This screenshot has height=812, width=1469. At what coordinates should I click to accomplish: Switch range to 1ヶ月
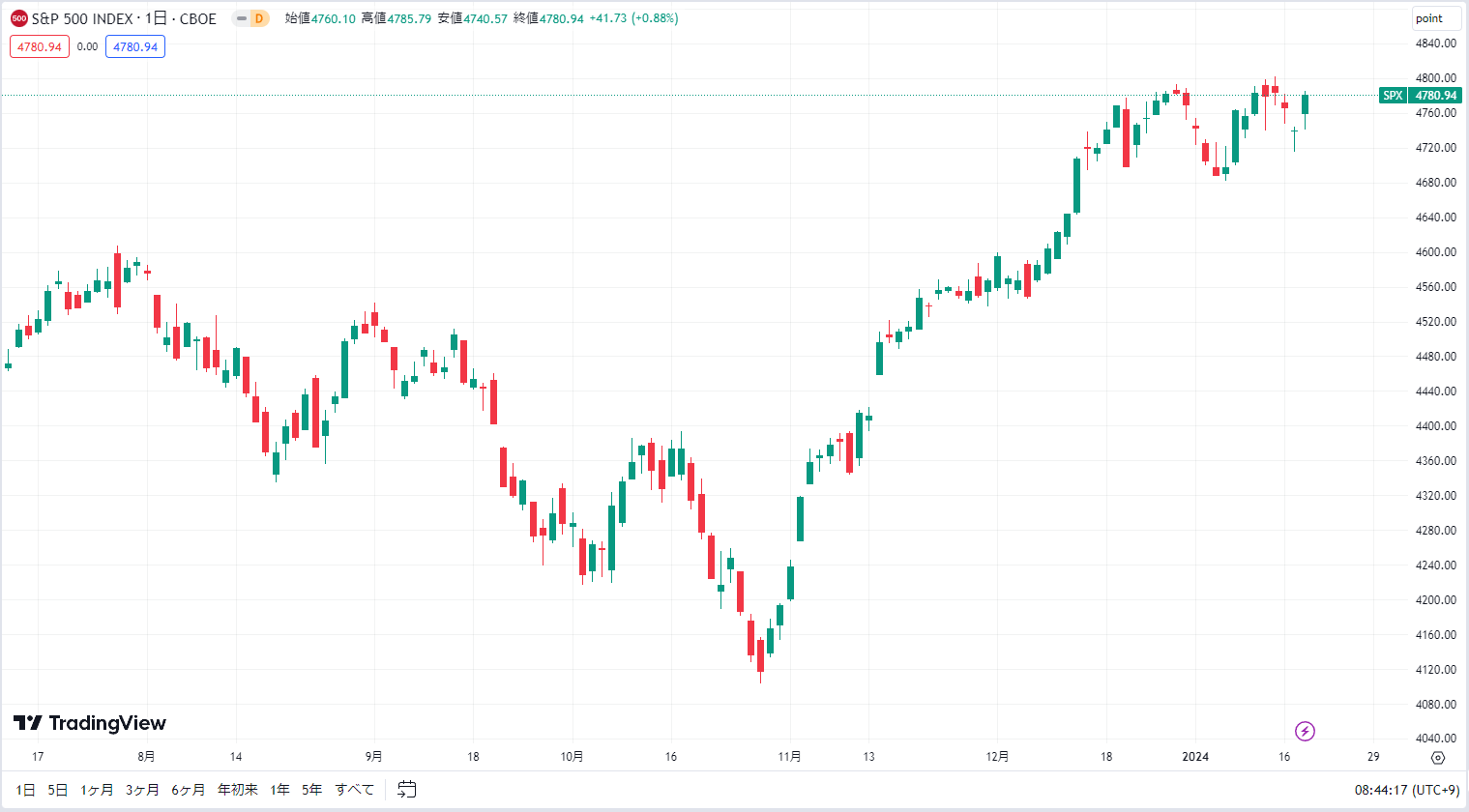click(97, 790)
